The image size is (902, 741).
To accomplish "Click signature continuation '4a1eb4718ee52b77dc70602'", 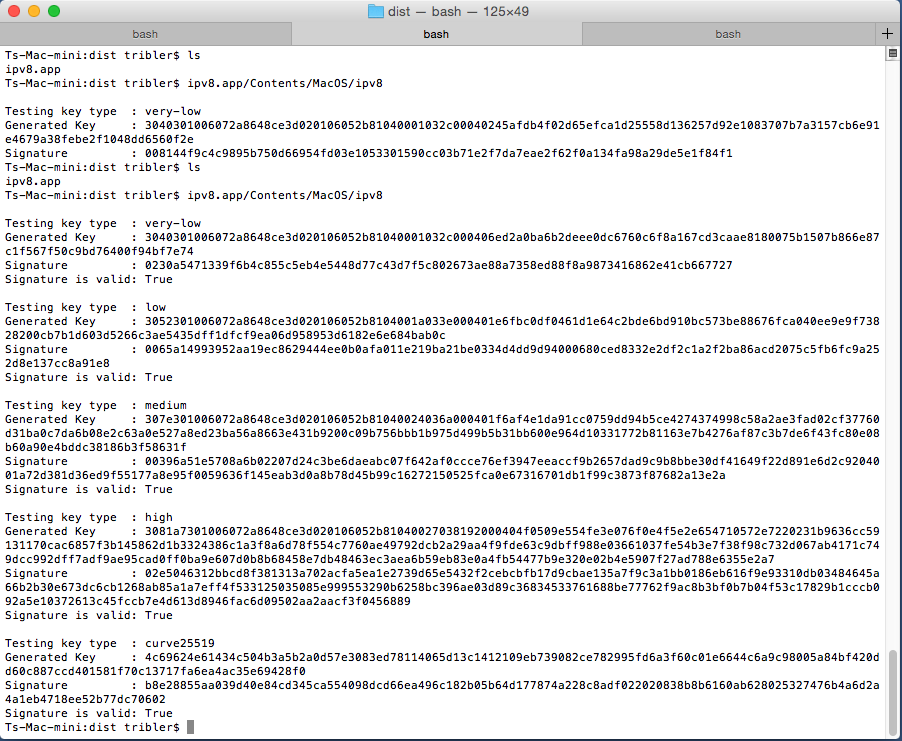I will pos(85,699).
